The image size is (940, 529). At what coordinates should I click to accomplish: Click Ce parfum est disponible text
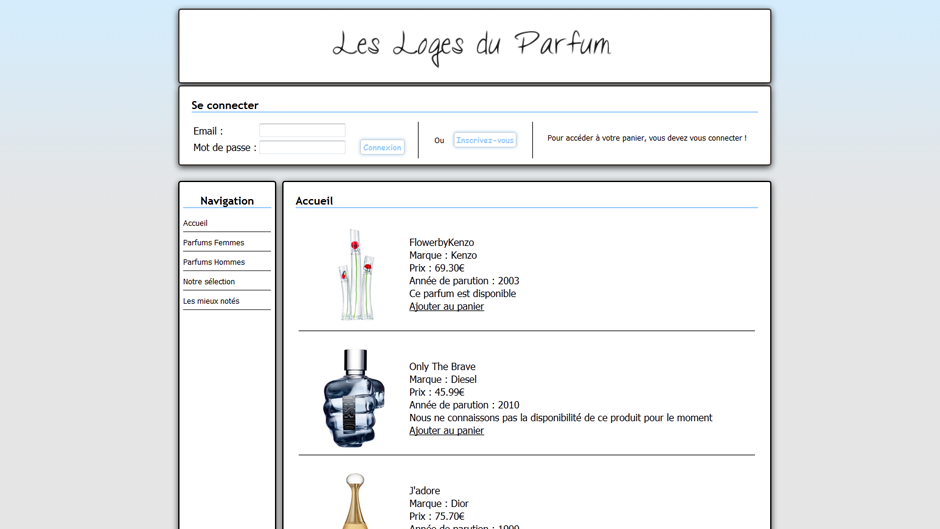(462, 293)
